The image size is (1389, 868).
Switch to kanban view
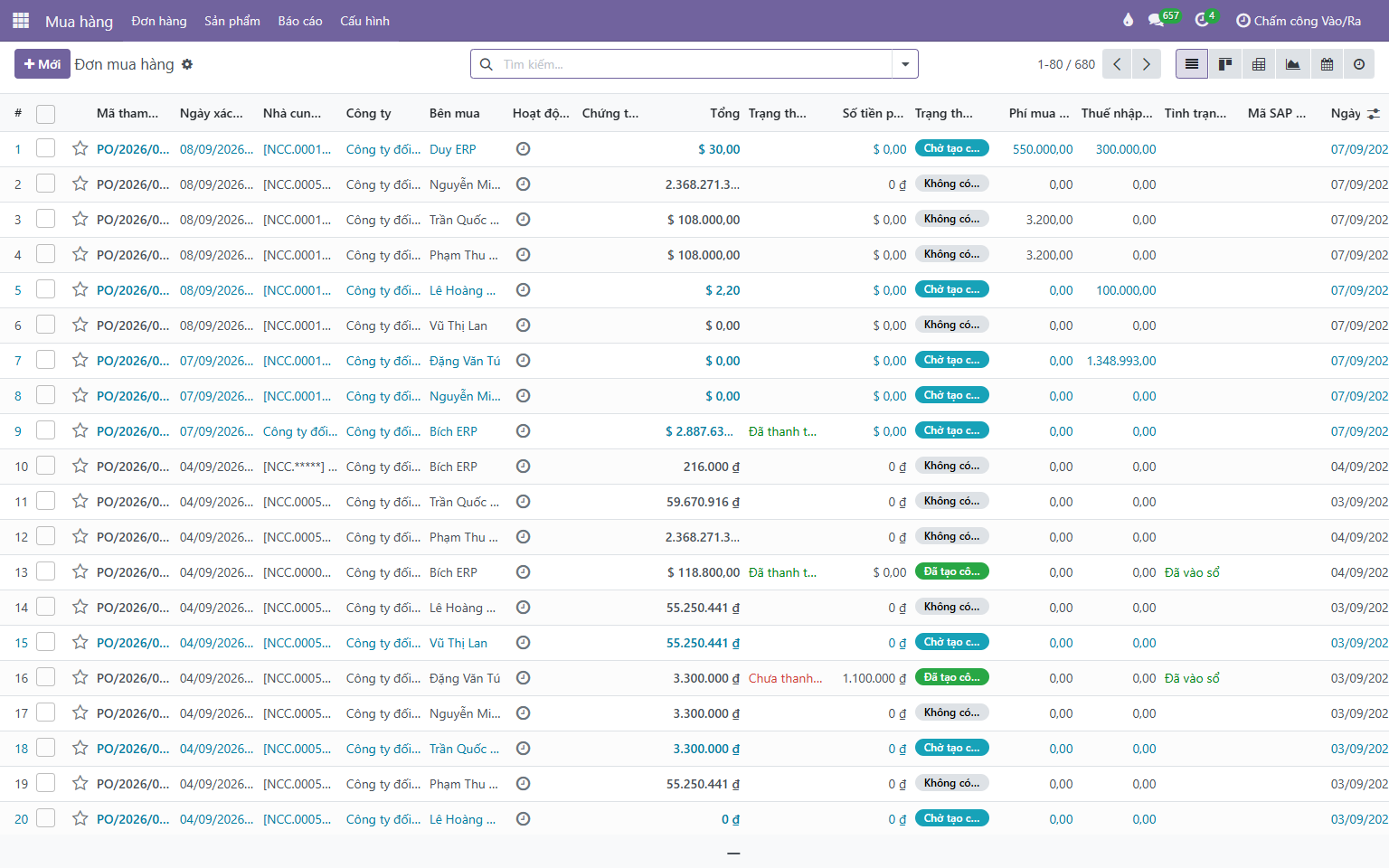coord(1225,64)
